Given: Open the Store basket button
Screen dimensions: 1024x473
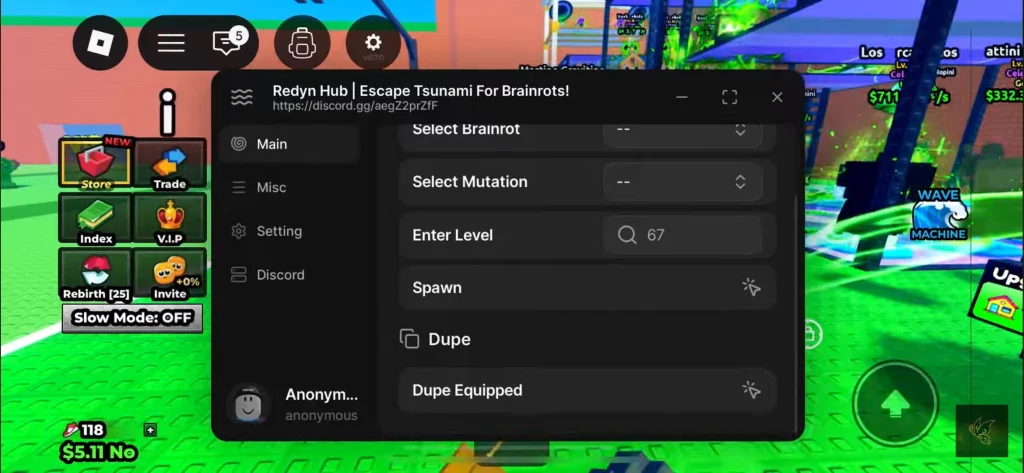Looking at the screenshot, I should coord(96,163).
